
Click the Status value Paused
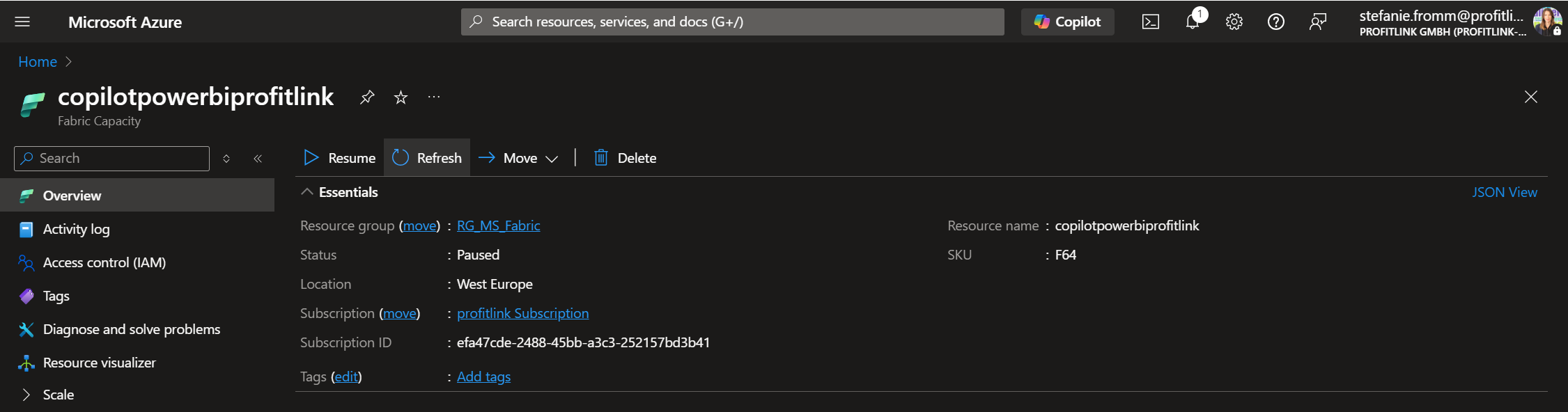tap(478, 255)
